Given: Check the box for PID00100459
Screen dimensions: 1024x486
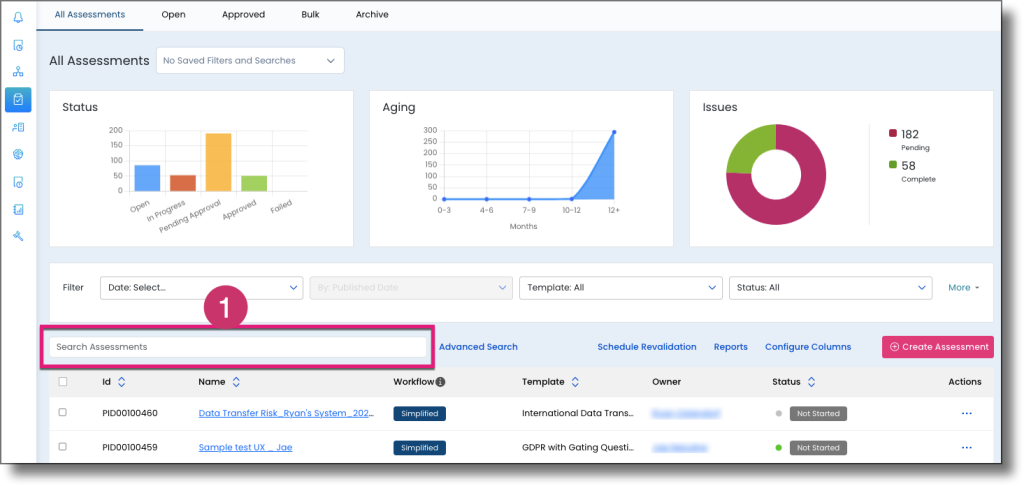Looking at the screenshot, I should (x=63, y=446).
